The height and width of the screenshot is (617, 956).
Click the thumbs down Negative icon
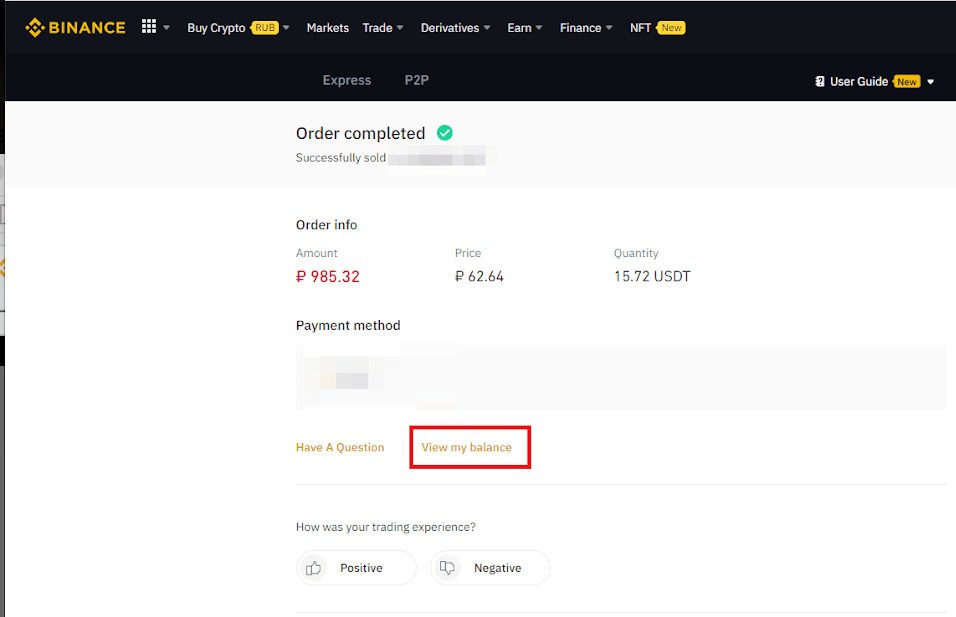click(448, 568)
